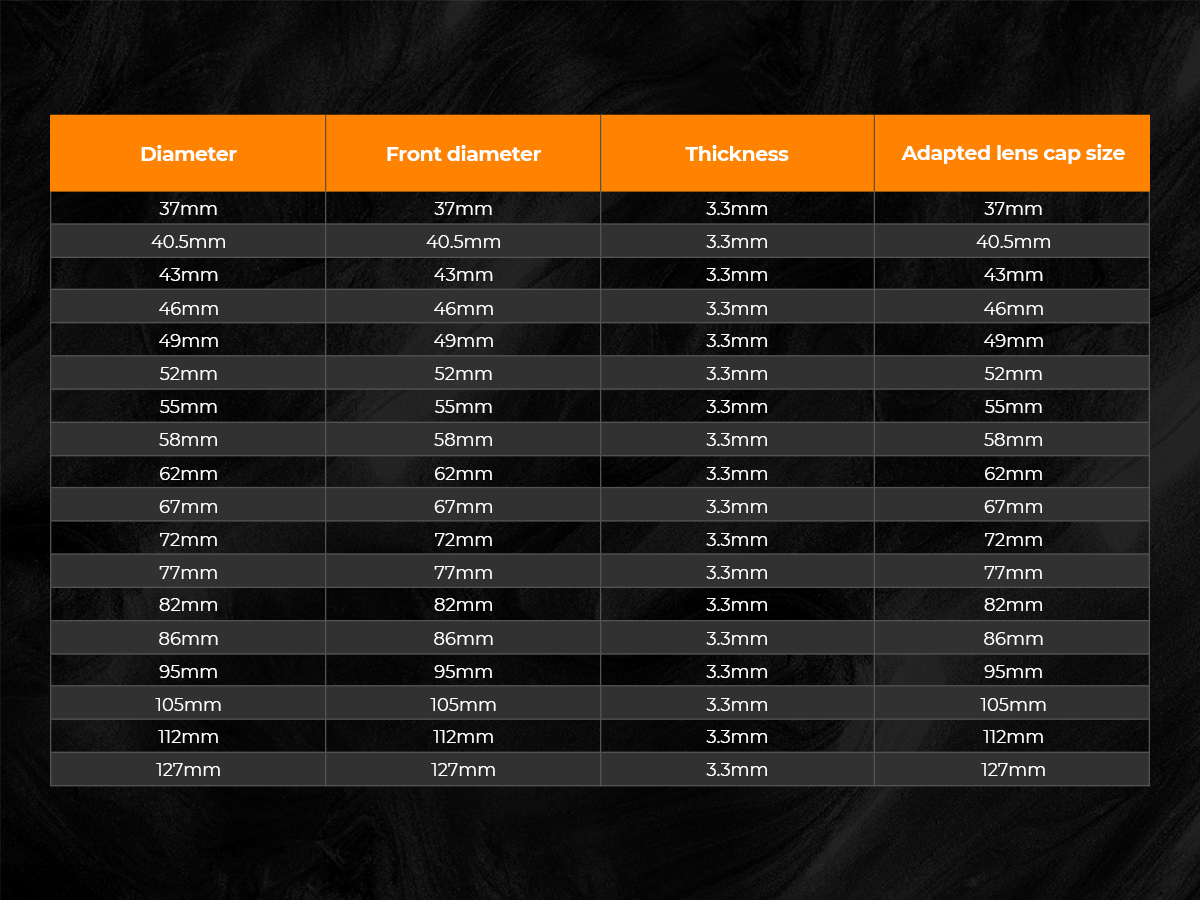Select 40.5mm in the Front diameter column
Screen dimensions: 1200x900
[463, 242]
